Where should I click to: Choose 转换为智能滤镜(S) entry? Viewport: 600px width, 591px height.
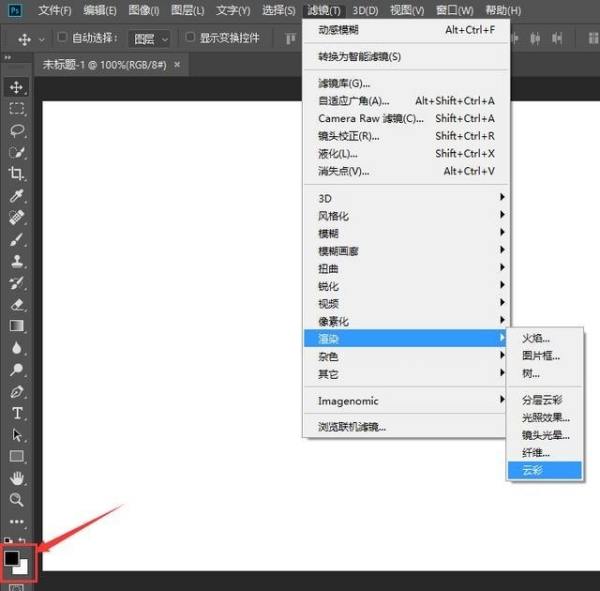pos(405,57)
